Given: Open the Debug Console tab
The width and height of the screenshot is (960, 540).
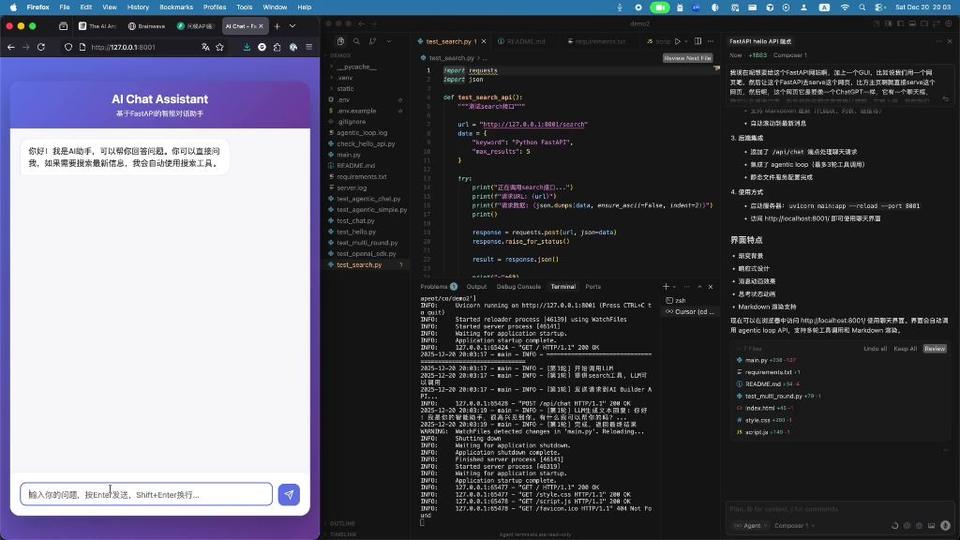Looking at the screenshot, I should 519,287.
